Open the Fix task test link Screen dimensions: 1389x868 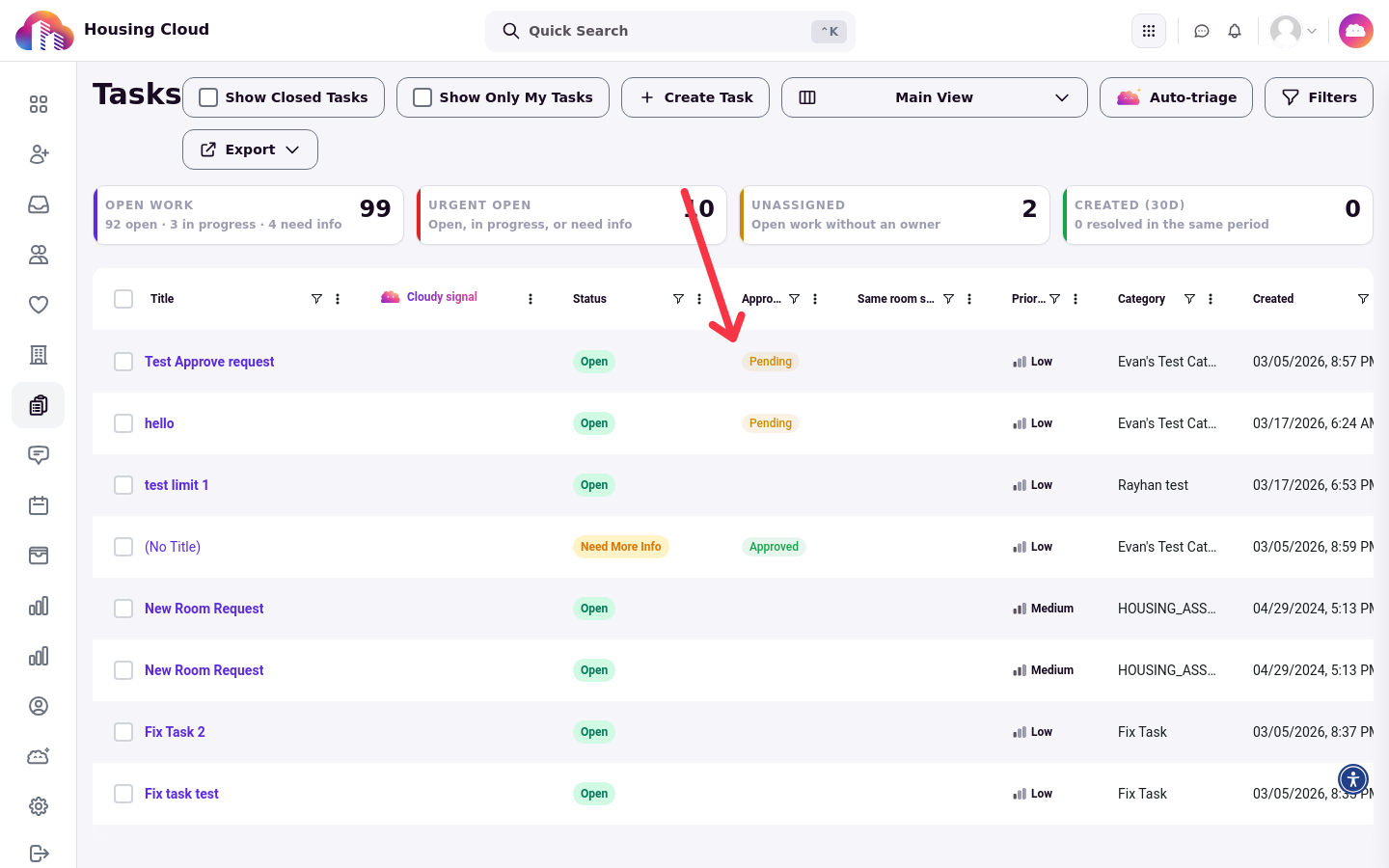pyautogui.click(x=181, y=794)
